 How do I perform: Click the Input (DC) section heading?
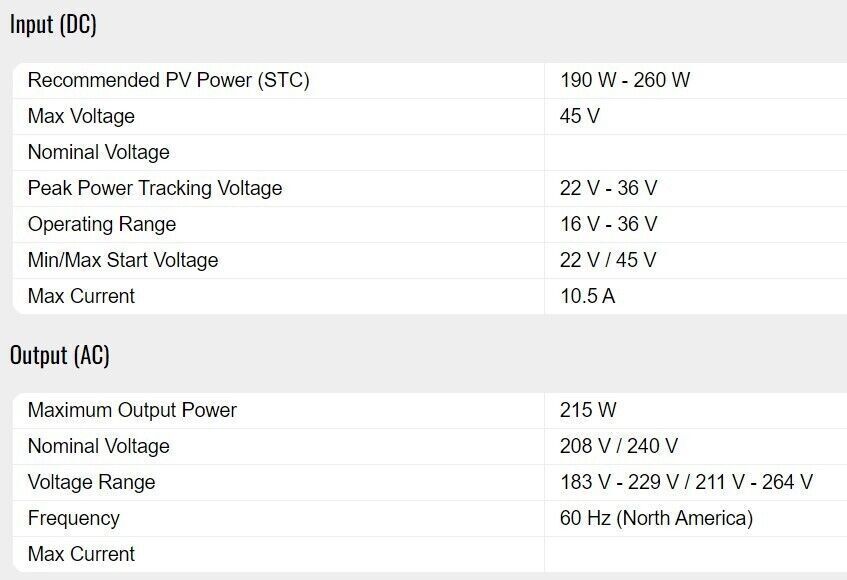pos(53,25)
